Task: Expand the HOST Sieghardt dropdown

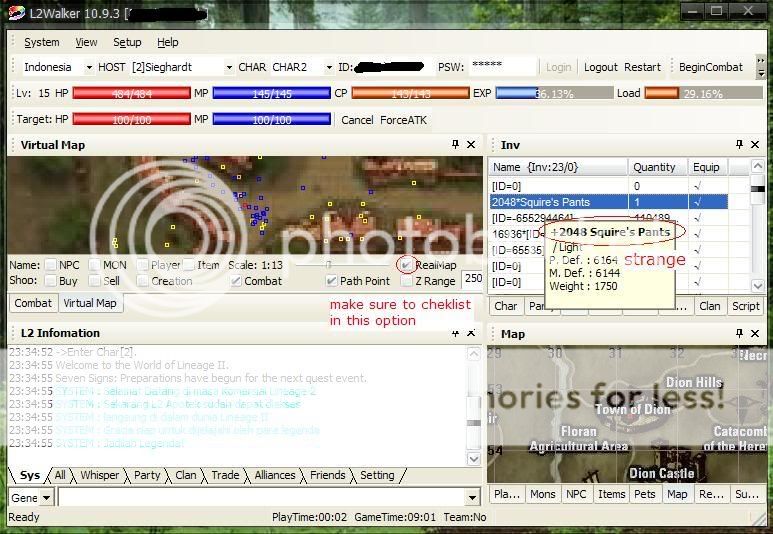Action: click(225, 67)
